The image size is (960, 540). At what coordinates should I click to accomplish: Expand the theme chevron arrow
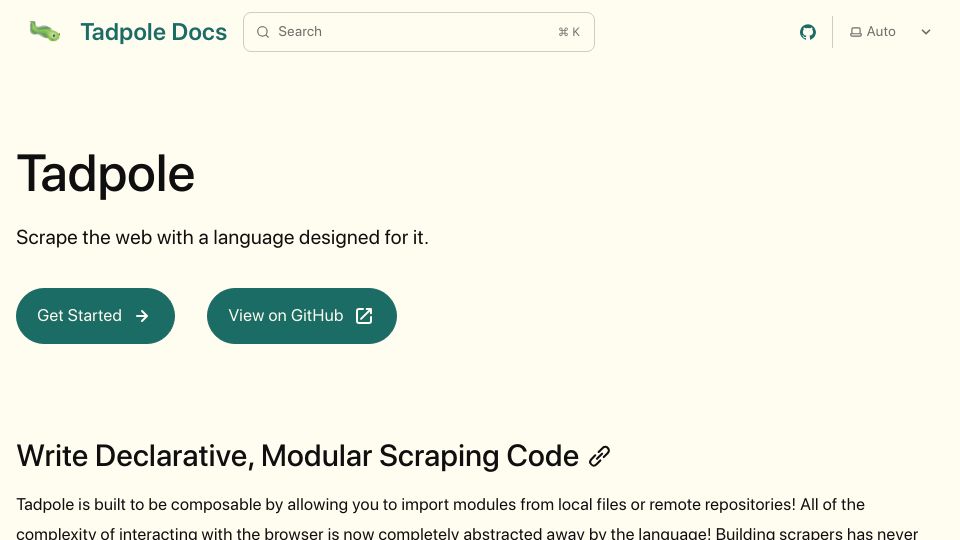926,32
